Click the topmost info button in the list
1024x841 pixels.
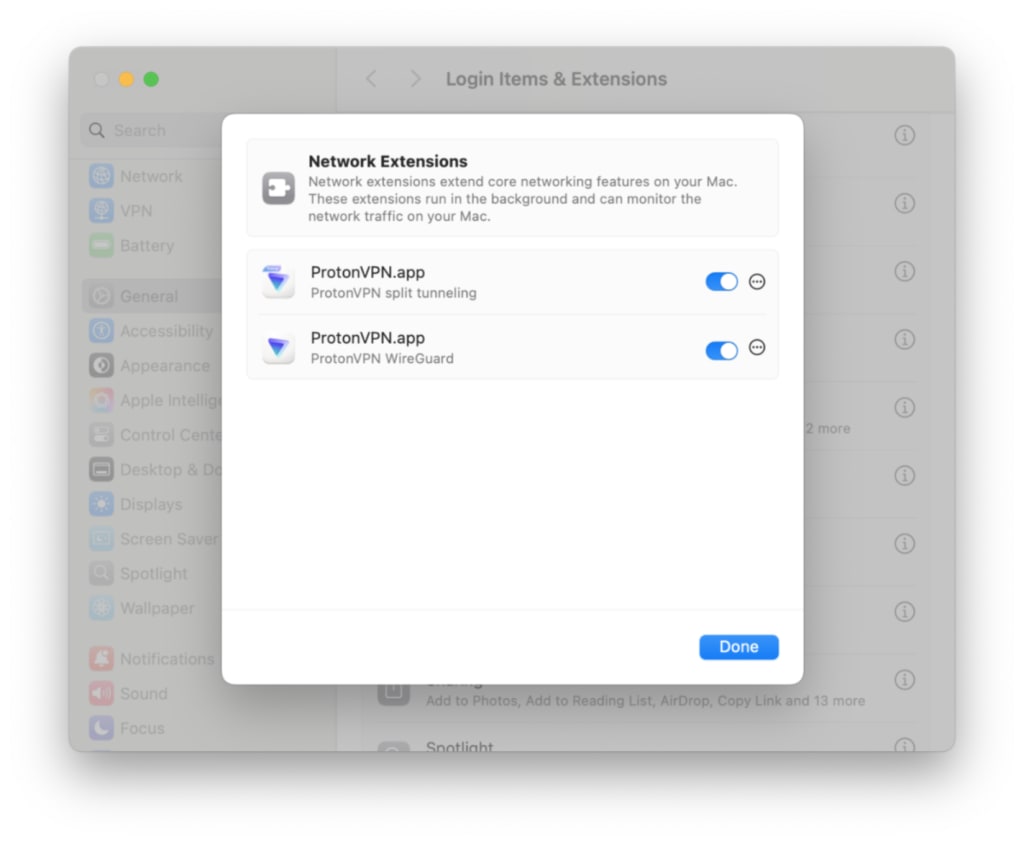tap(904, 135)
